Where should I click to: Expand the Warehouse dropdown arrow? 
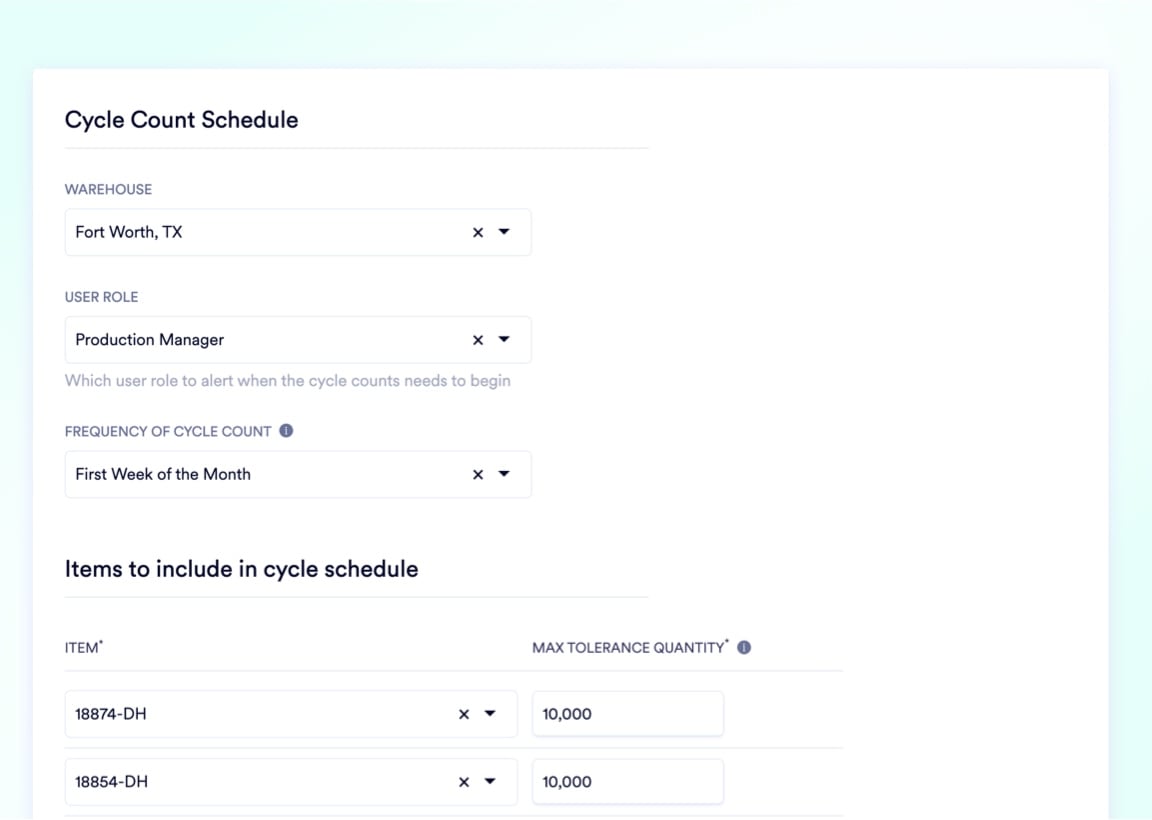(x=504, y=231)
